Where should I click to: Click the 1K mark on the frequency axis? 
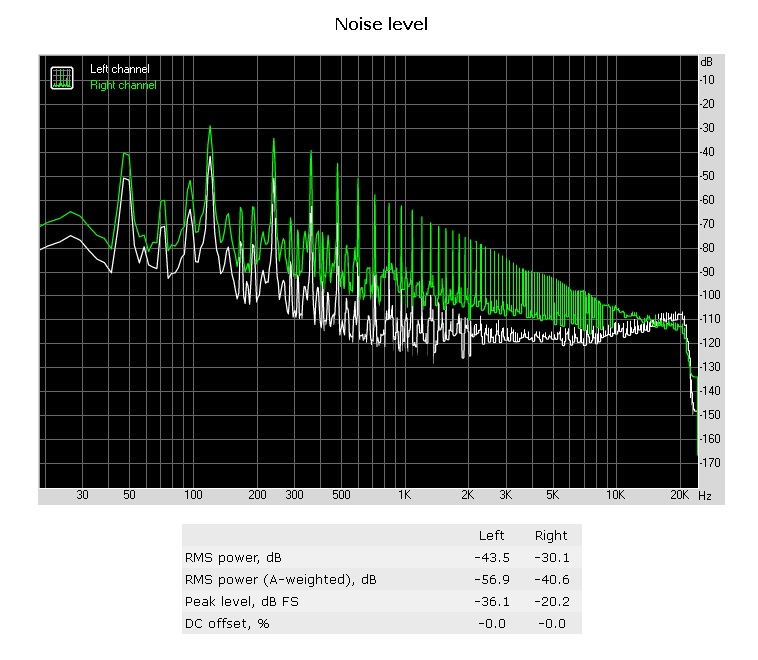[404, 496]
